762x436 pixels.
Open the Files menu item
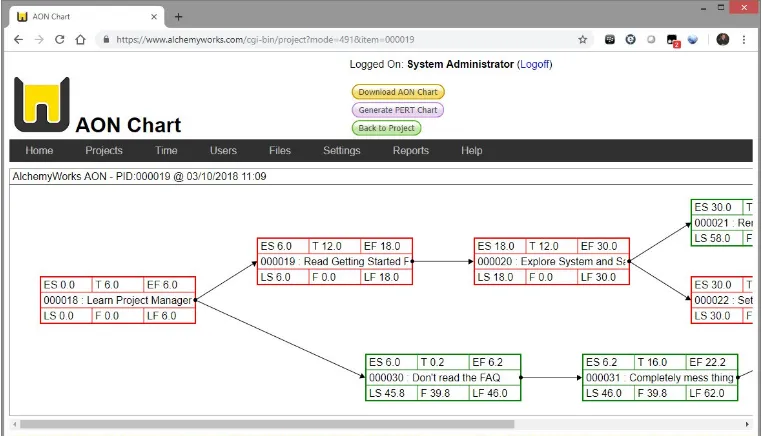(280, 151)
